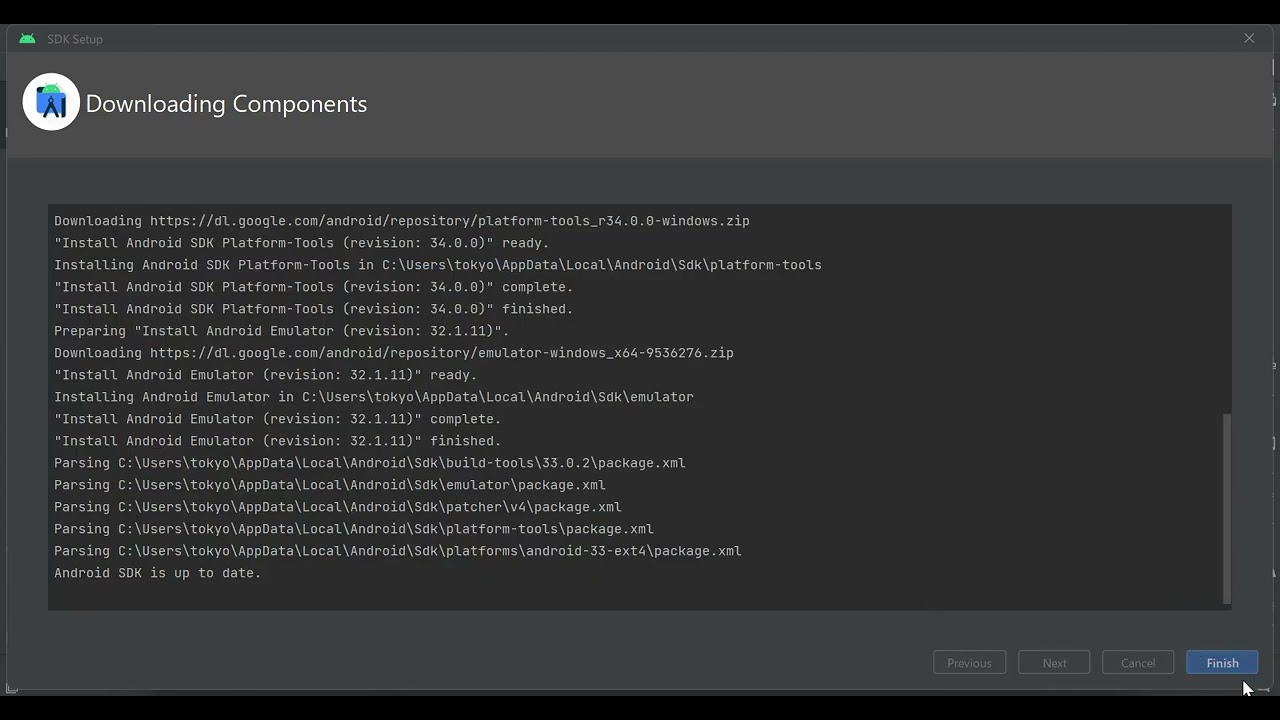The image size is (1280, 720).
Task: Click the Parsing emulator\package.xml line
Action: 329,485
